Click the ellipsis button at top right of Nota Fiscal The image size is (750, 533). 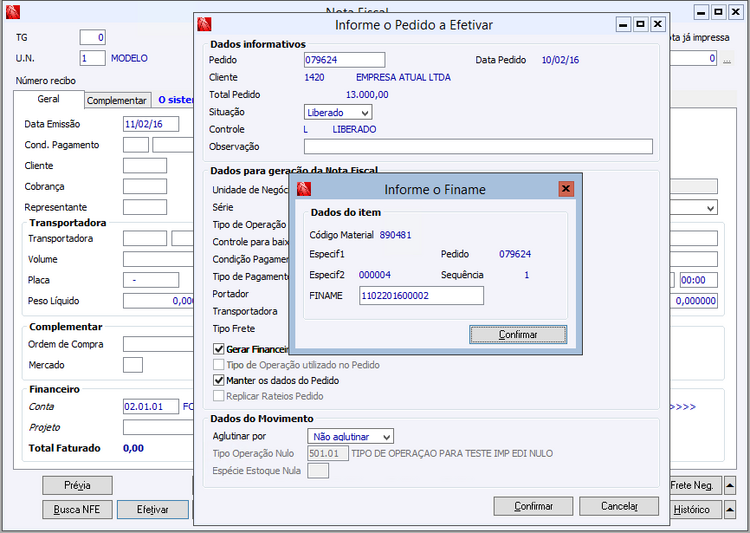click(x=727, y=60)
